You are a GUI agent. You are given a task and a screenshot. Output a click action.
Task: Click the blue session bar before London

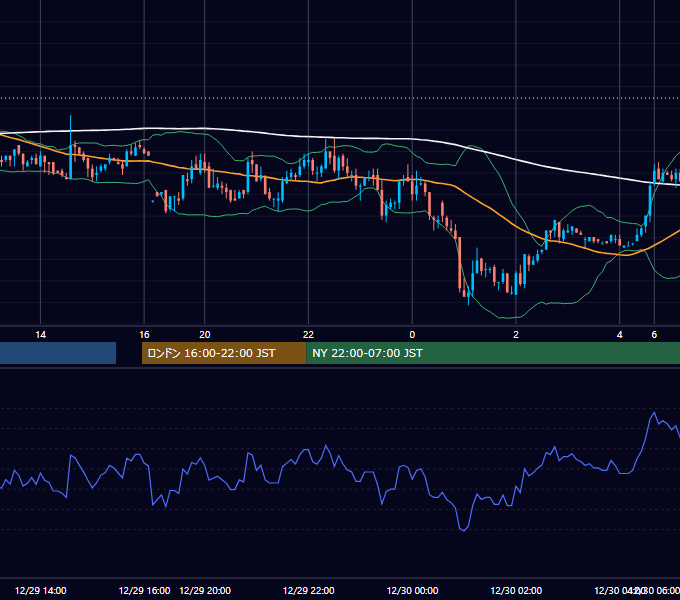58,353
